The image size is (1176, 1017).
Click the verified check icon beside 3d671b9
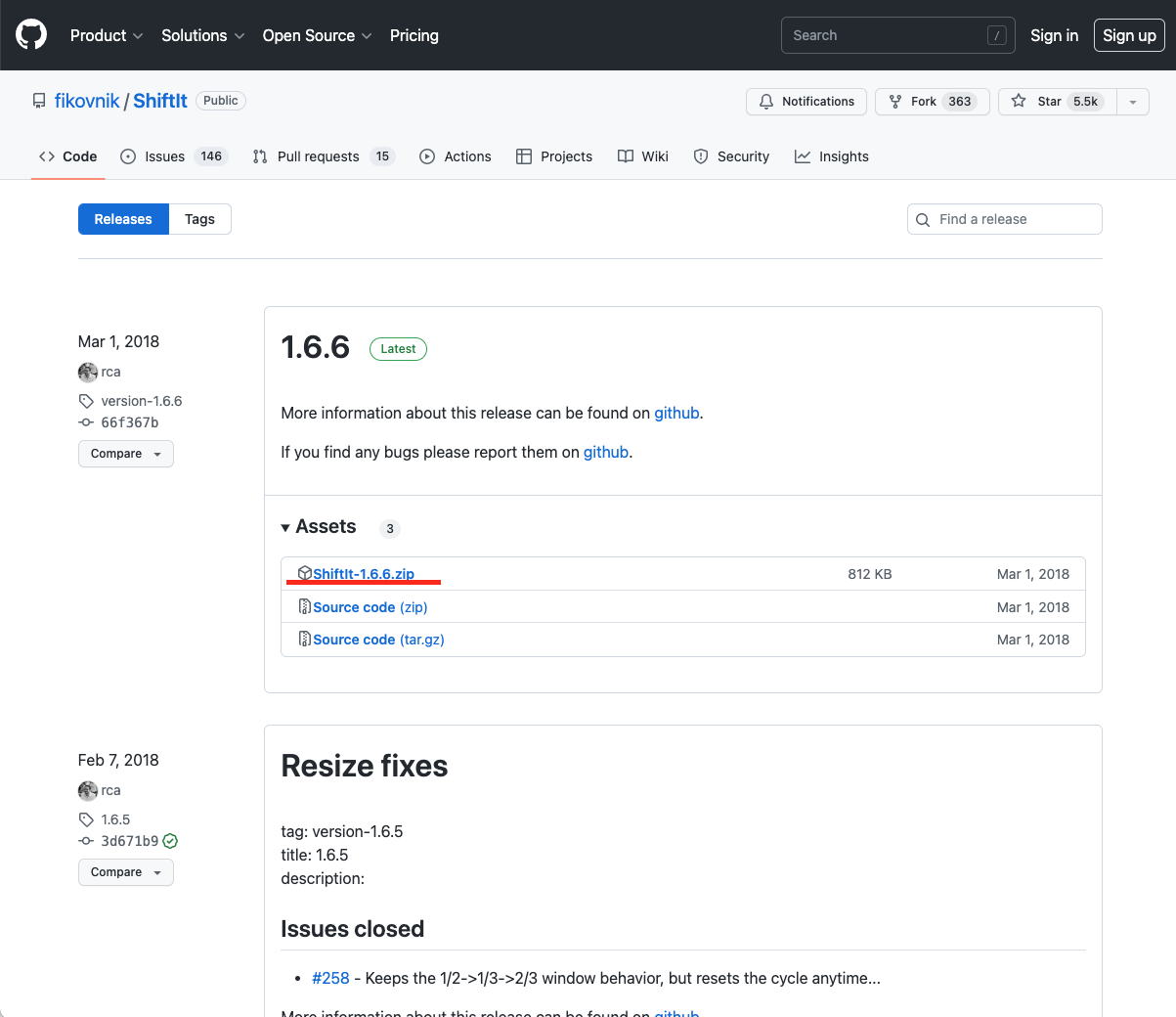click(x=170, y=841)
